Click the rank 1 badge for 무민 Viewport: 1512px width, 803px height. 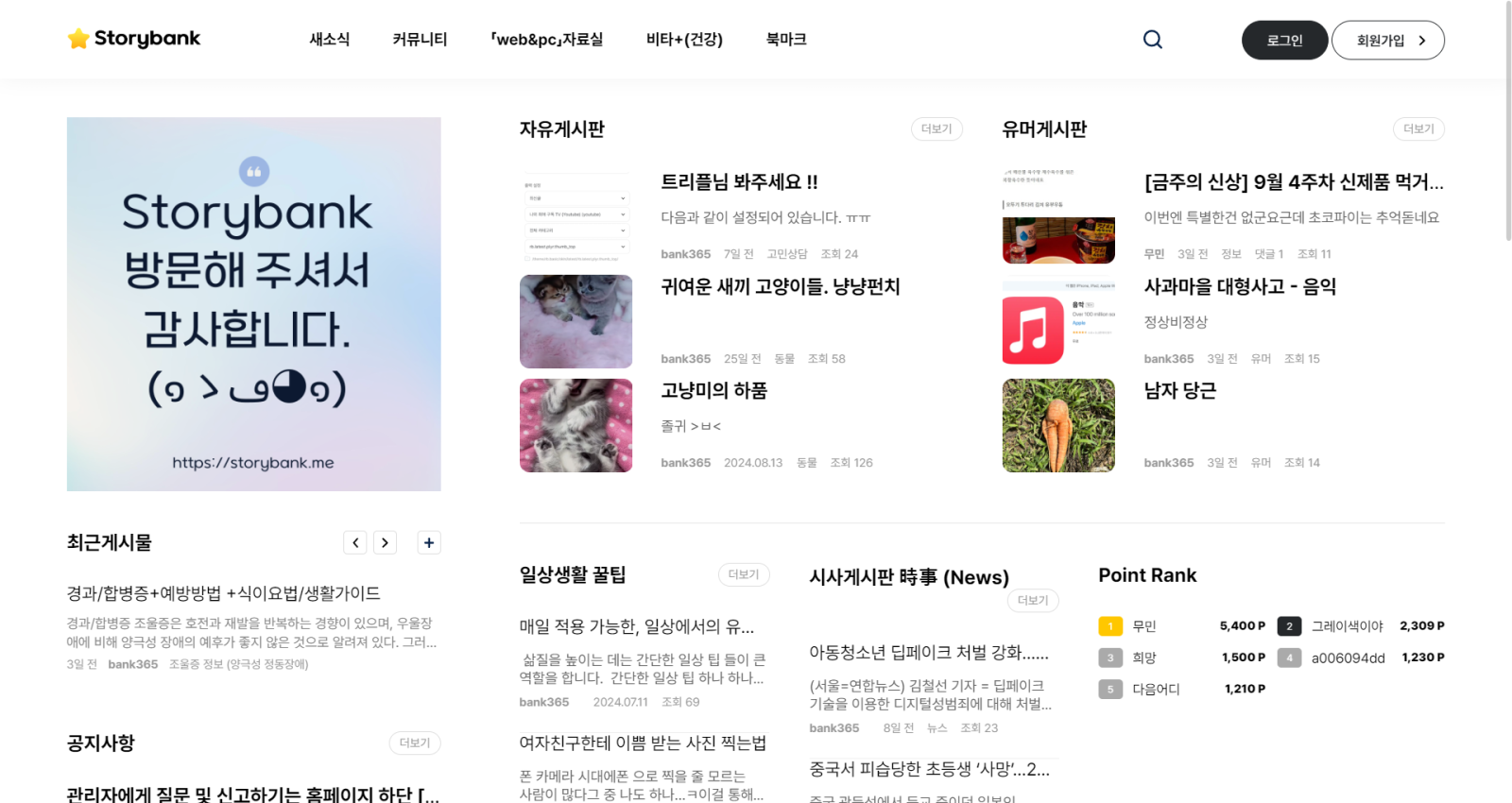tap(1110, 626)
